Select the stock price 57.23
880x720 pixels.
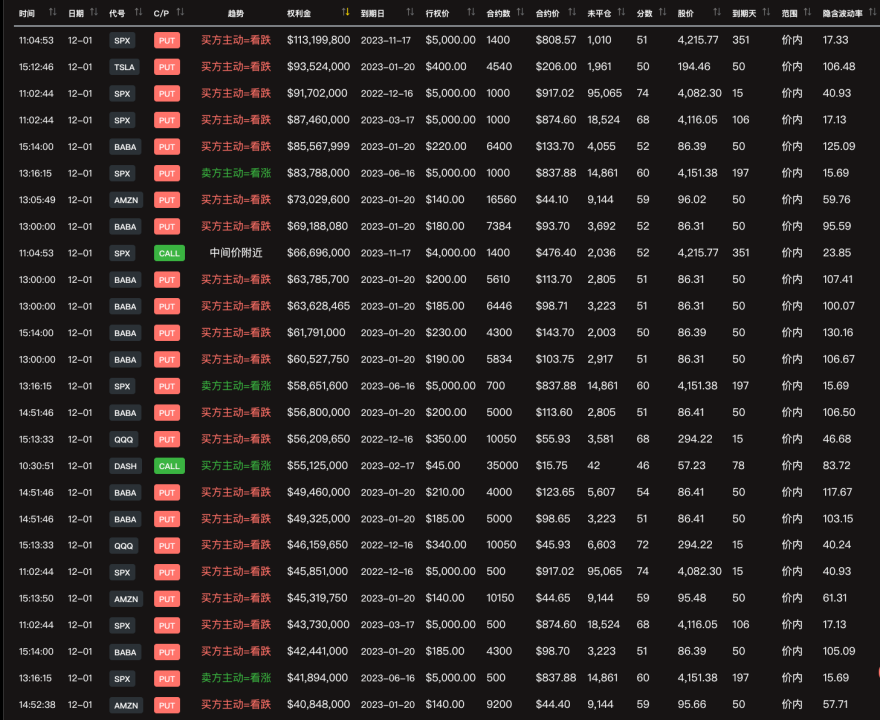[x=691, y=466]
